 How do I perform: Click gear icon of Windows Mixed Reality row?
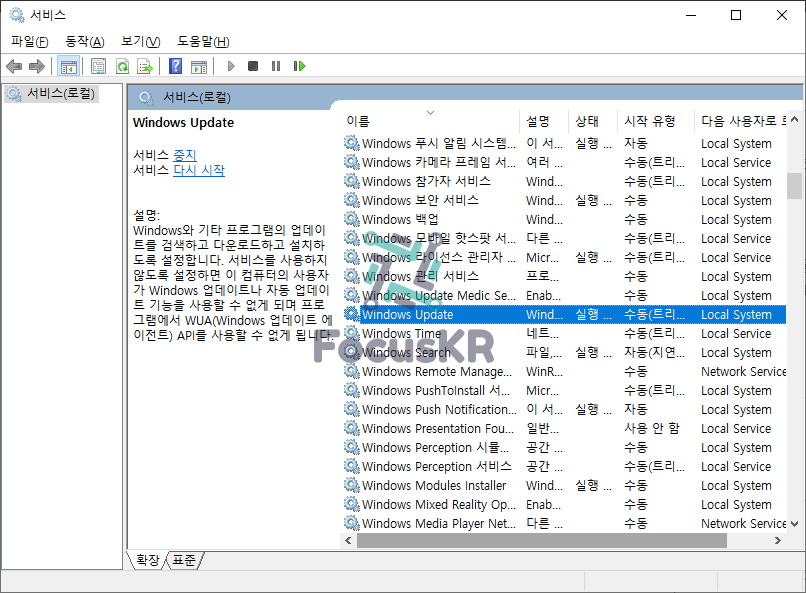tap(352, 504)
